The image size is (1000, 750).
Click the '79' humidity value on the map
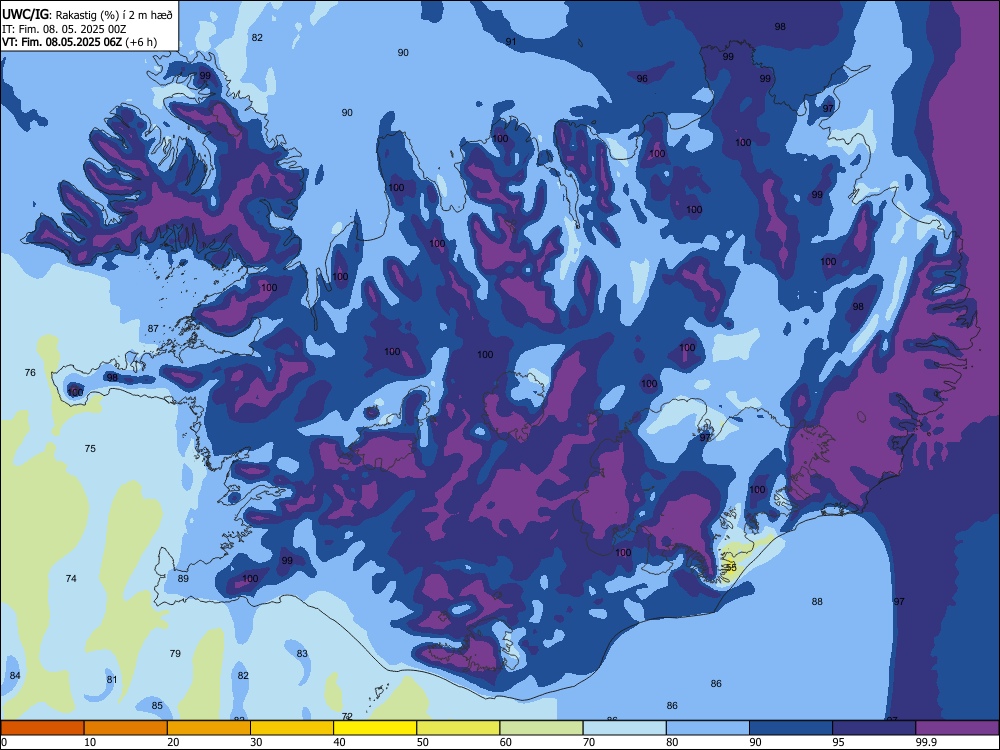pyautogui.click(x=175, y=653)
